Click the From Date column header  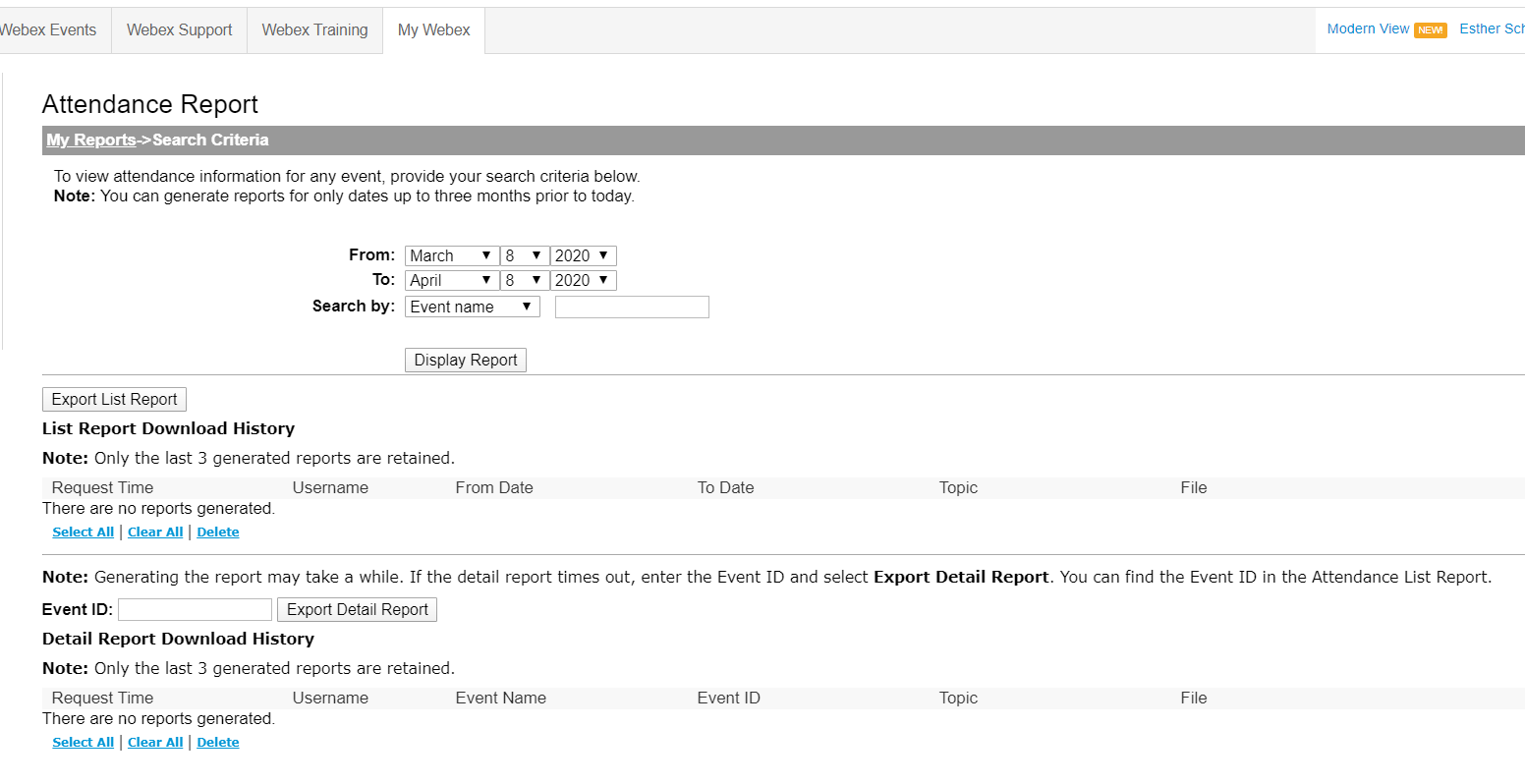tap(494, 487)
